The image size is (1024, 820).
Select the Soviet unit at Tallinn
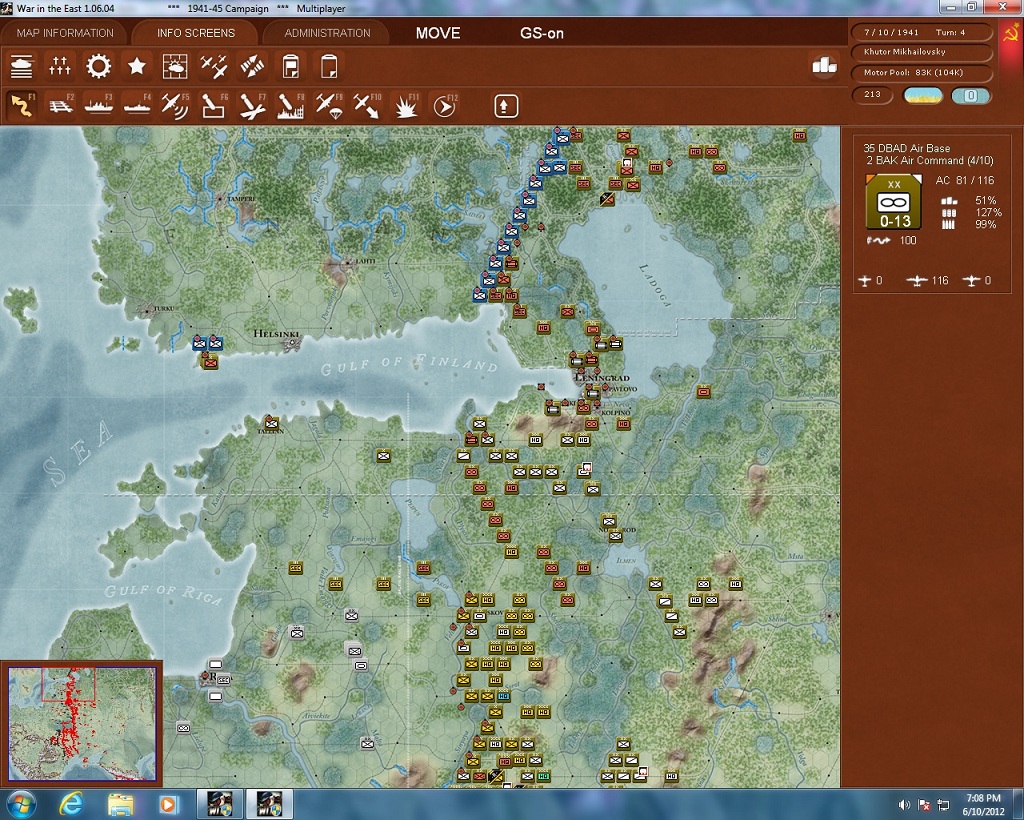(x=271, y=423)
